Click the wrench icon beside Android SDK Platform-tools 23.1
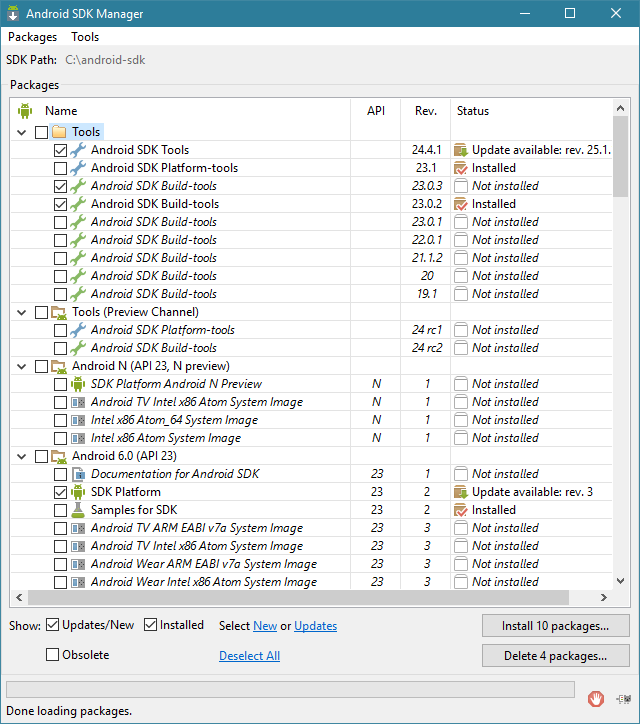The width and height of the screenshot is (640, 724). [x=78, y=168]
